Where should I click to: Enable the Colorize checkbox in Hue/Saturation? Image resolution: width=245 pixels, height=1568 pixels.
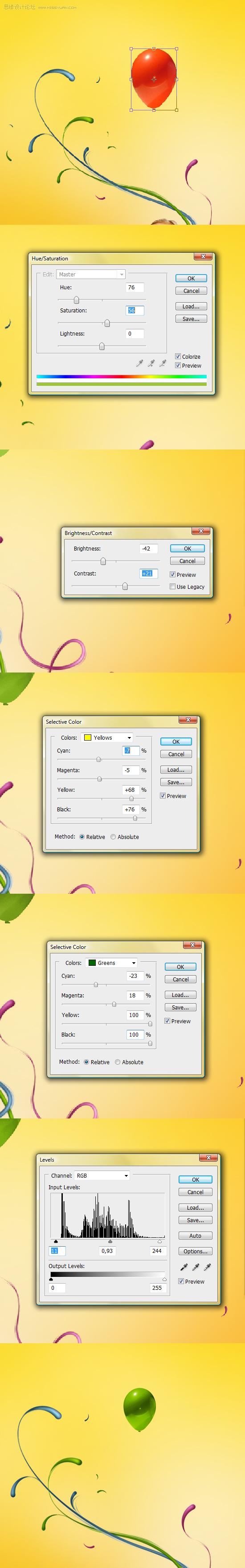(178, 357)
